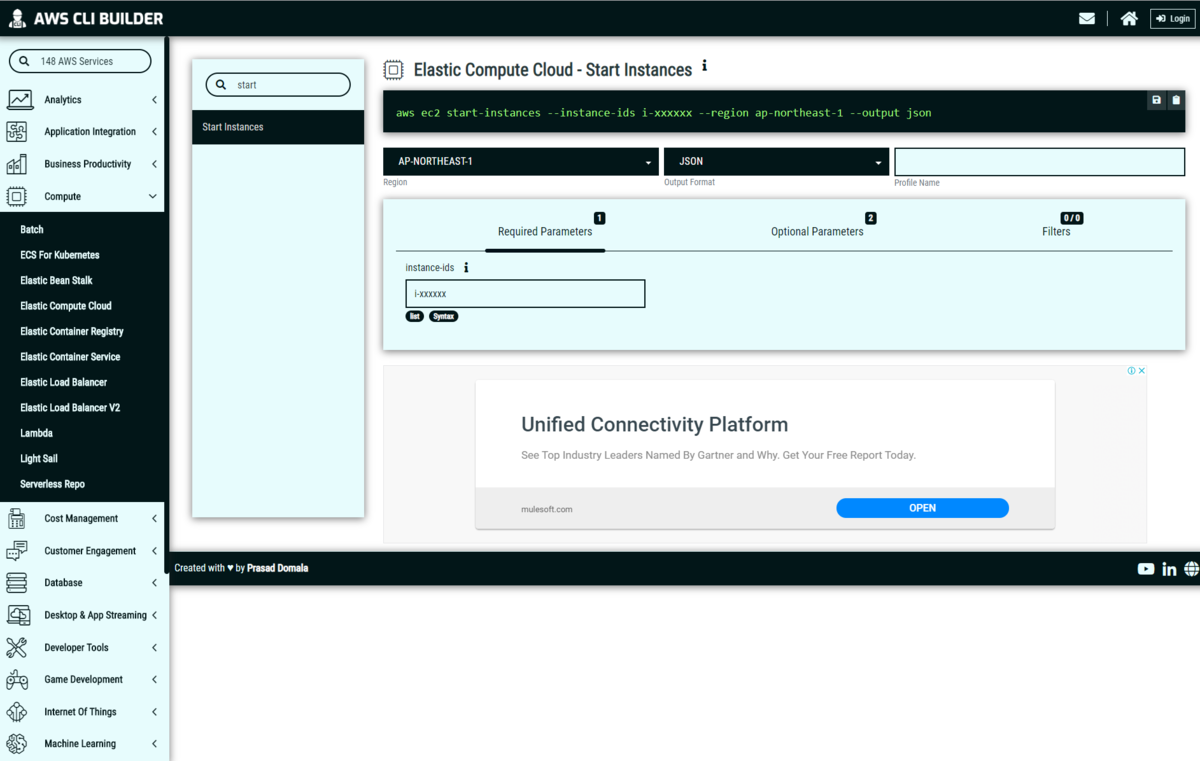The height and width of the screenshot is (761, 1200).
Task: Click the Login button
Action: 1172,18
